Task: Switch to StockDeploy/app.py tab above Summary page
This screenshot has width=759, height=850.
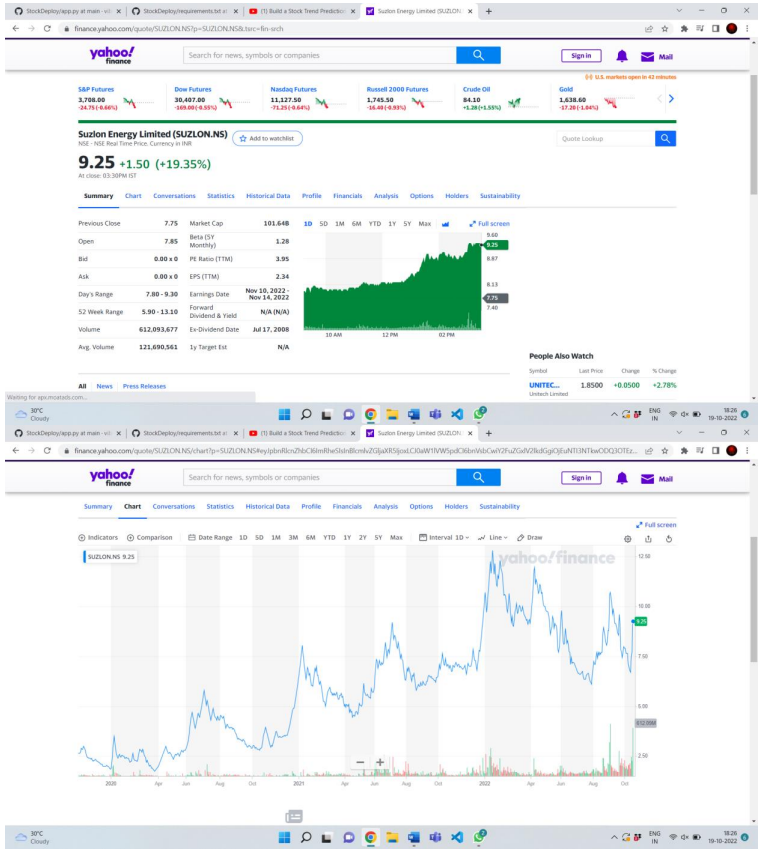Action: point(67,11)
